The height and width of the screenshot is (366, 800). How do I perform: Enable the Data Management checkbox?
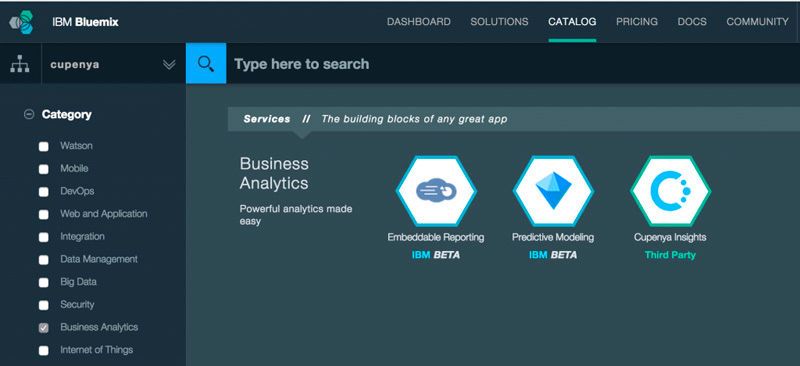pos(44,260)
